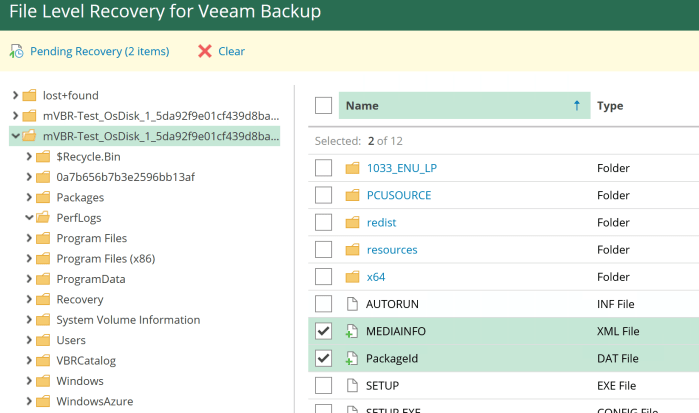
Task: Open the 1033_ENU_LP folder link
Action: (402, 168)
